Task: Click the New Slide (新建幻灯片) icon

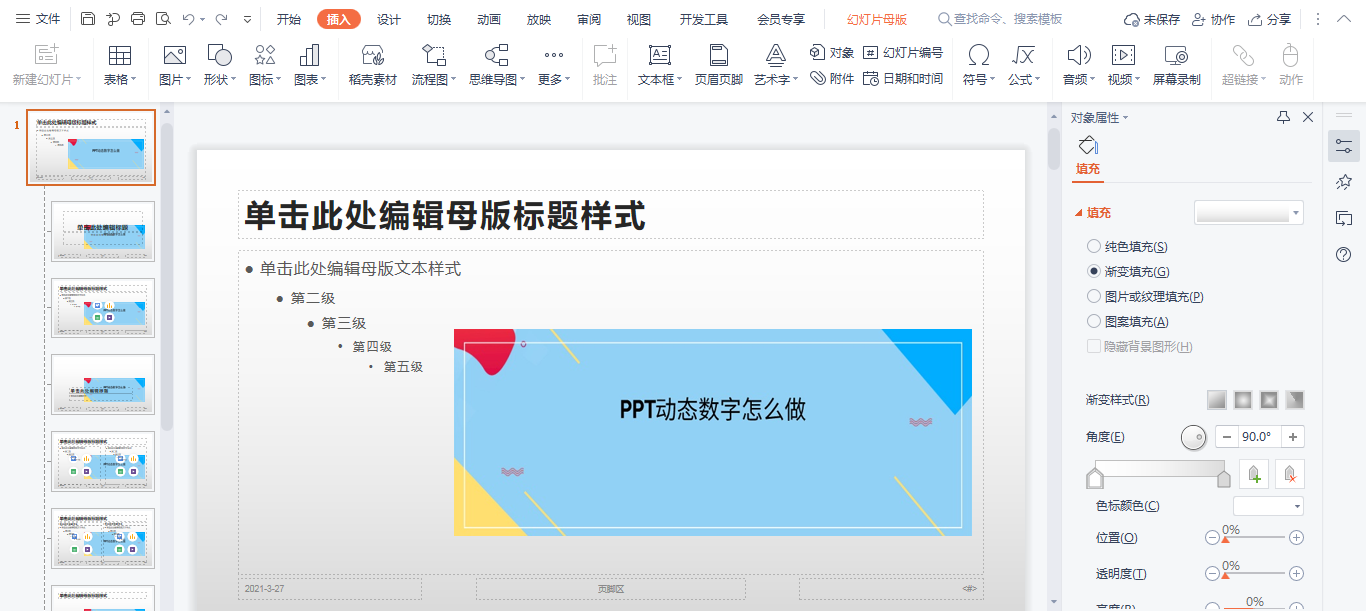Action: pyautogui.click(x=47, y=55)
